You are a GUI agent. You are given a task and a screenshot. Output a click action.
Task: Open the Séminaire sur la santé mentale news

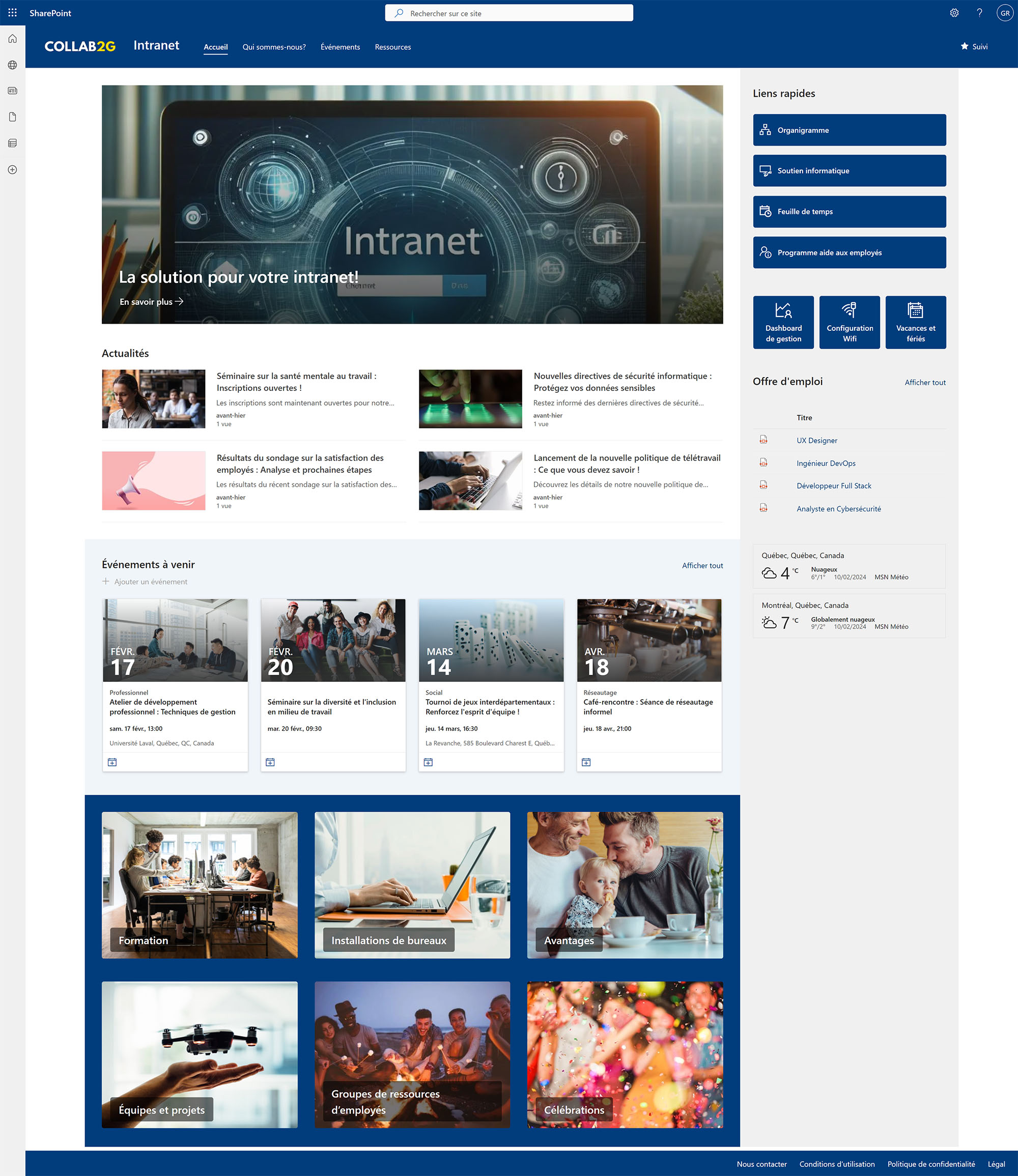(296, 382)
